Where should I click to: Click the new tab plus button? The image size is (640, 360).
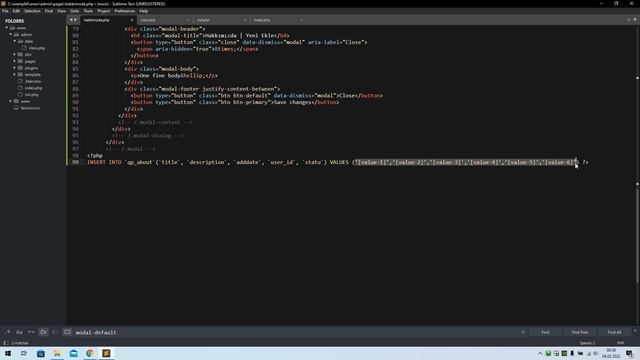[x=629, y=20]
